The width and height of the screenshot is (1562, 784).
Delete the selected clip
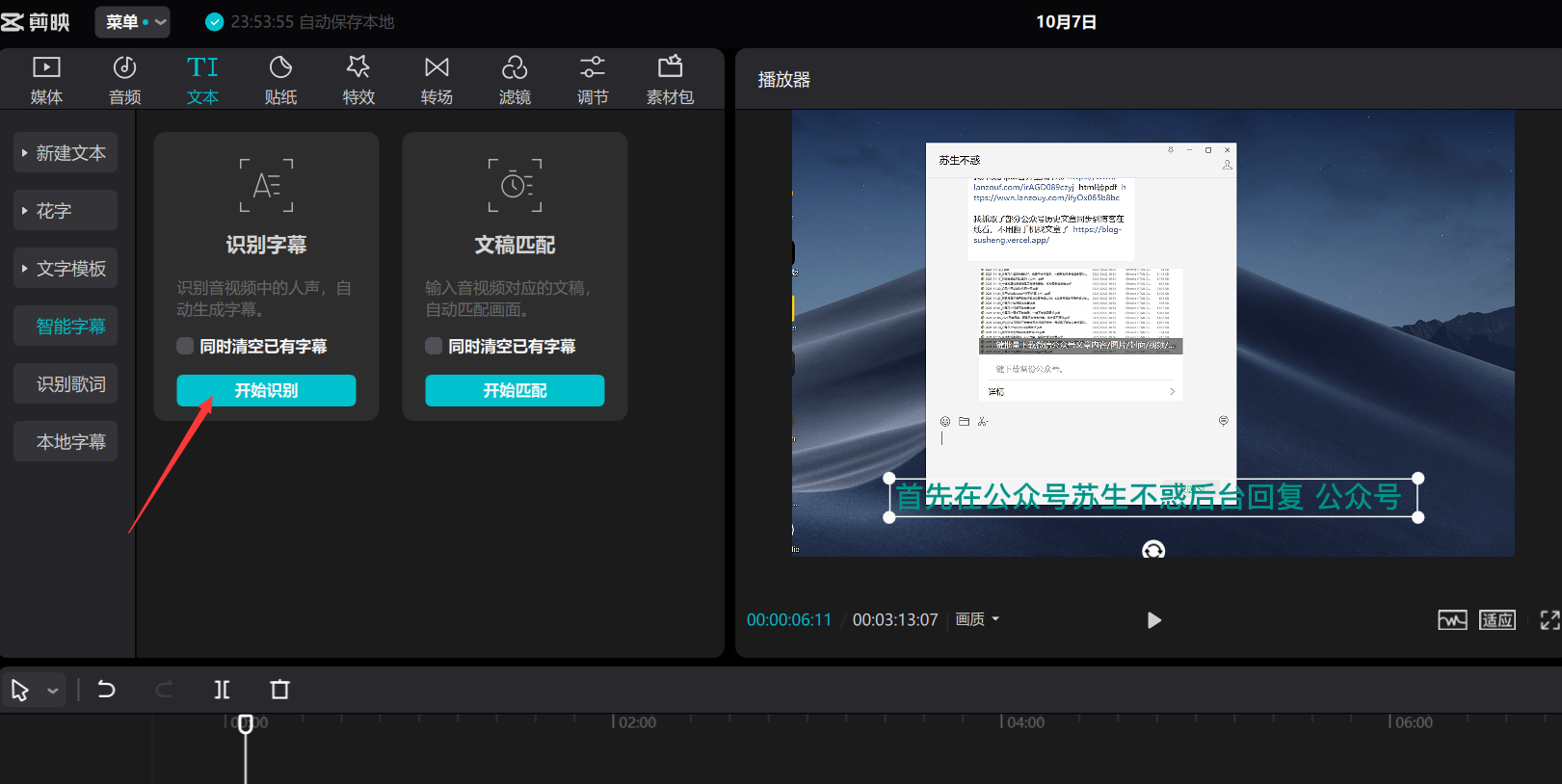279,690
